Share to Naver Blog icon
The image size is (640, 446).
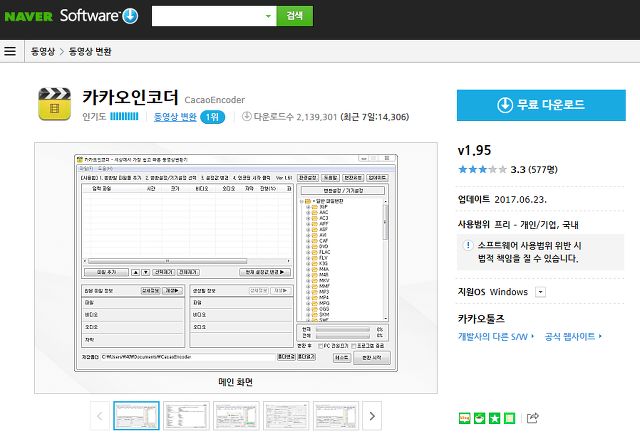[464, 418]
